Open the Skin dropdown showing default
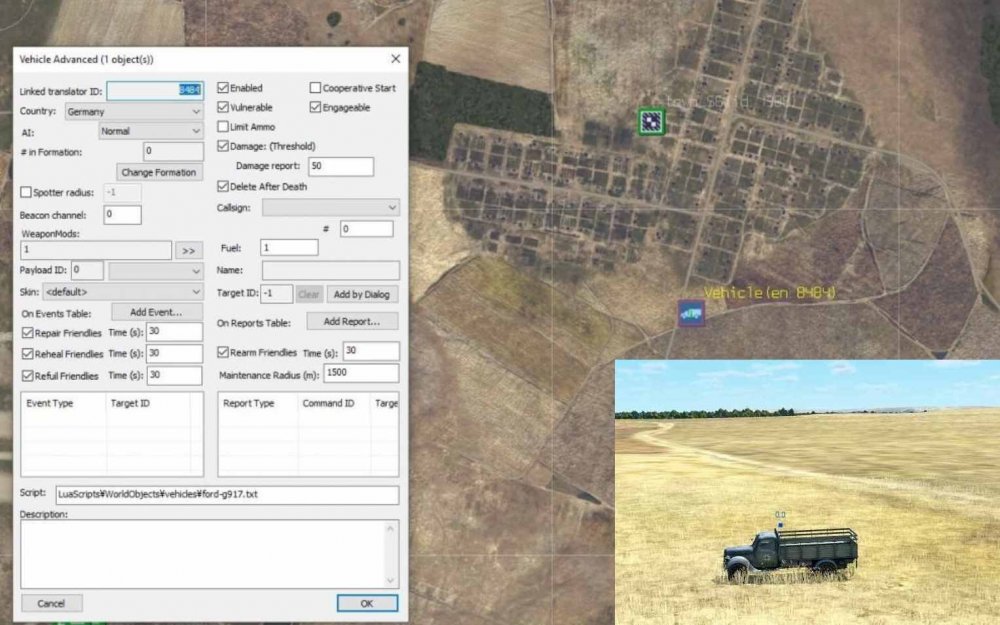This screenshot has height=625, width=1000. pos(122,292)
